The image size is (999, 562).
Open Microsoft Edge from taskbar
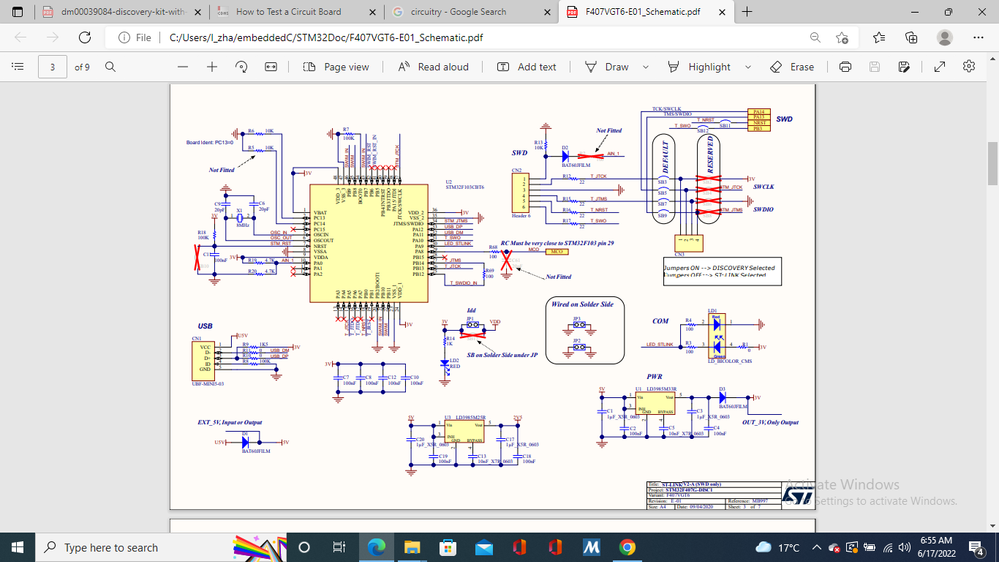click(x=377, y=547)
